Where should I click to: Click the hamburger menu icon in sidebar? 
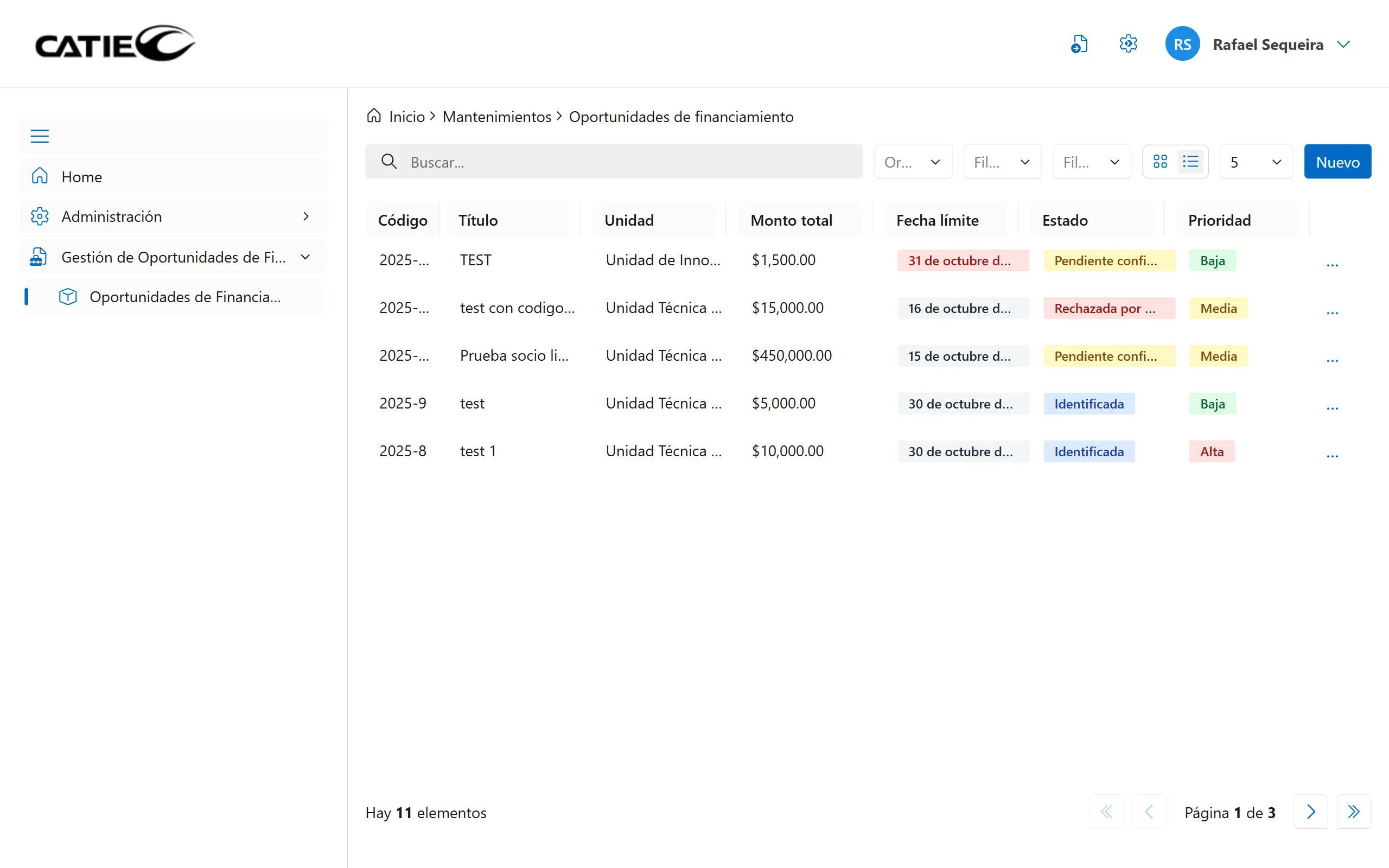tap(40, 136)
